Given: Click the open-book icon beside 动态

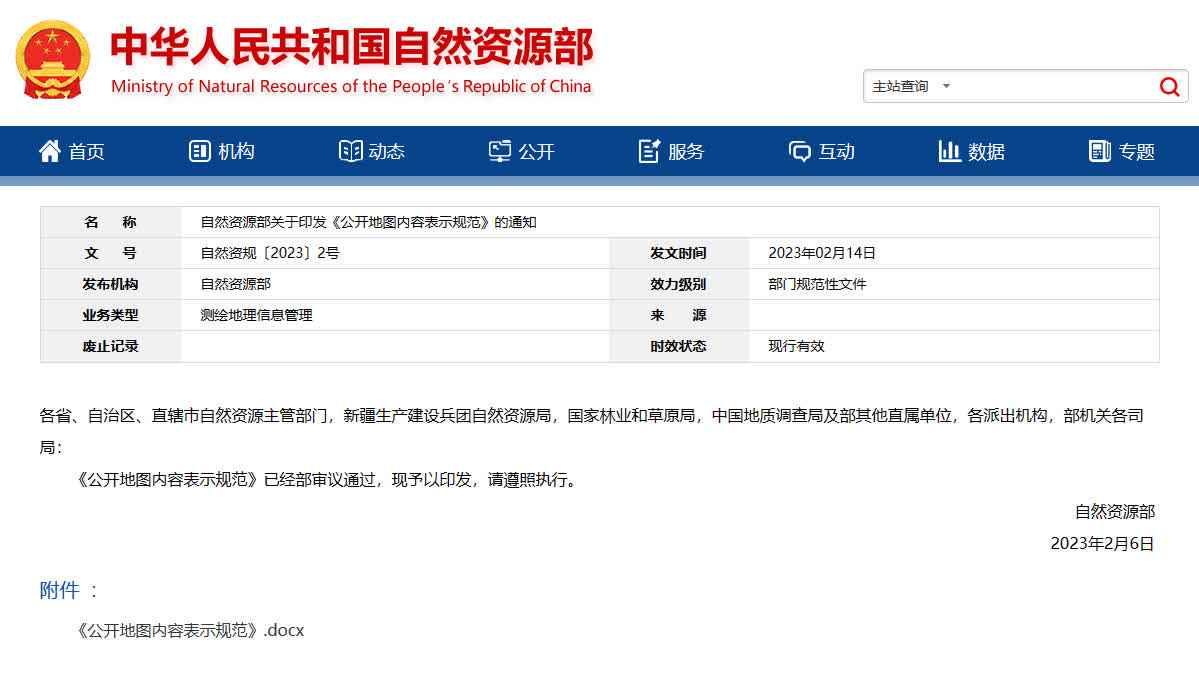Looking at the screenshot, I should 350,151.
